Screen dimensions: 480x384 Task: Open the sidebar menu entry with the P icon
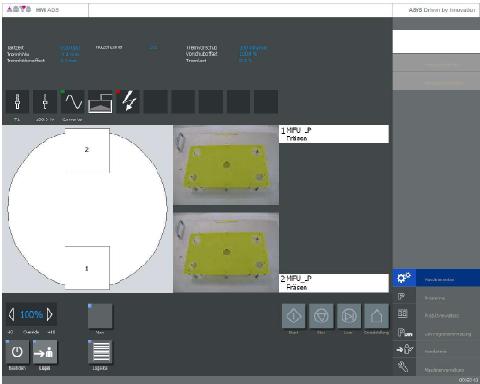[436, 297]
